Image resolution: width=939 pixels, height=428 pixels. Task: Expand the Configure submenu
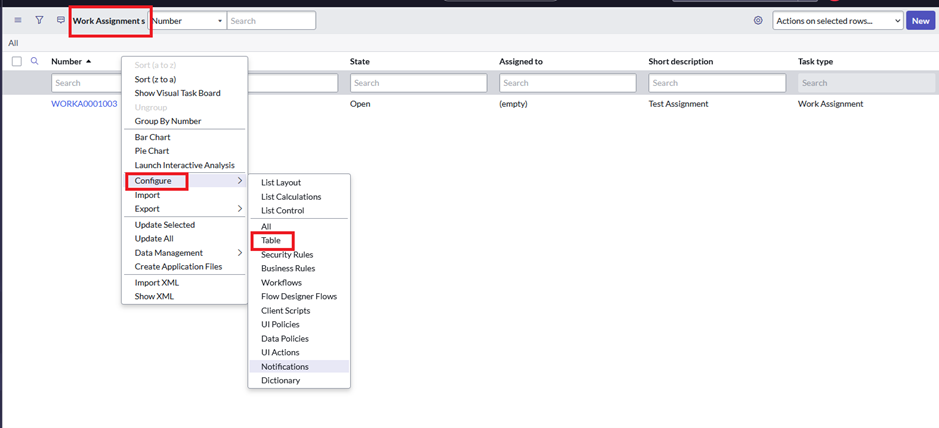click(157, 181)
